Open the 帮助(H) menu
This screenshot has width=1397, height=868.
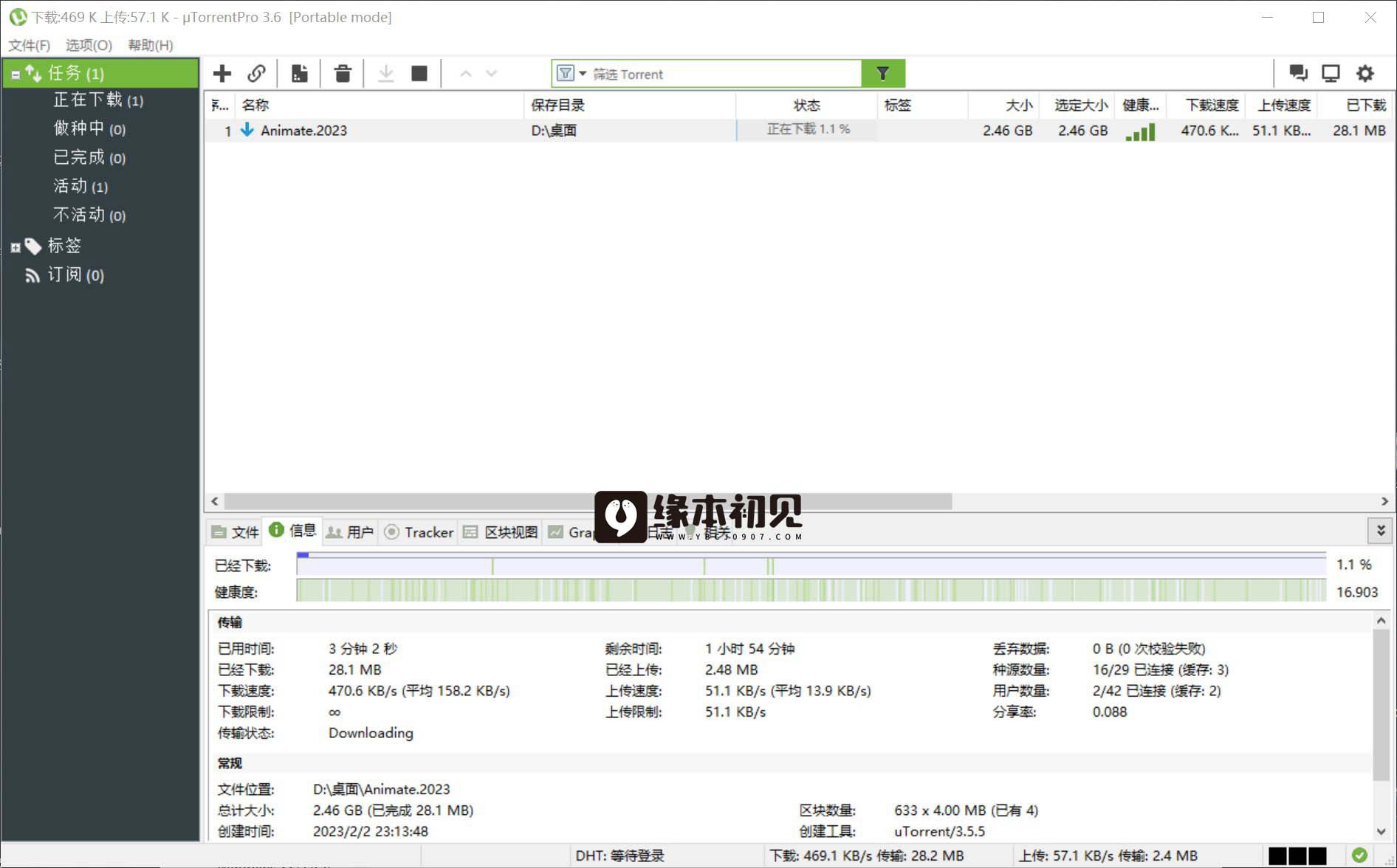tap(151, 45)
